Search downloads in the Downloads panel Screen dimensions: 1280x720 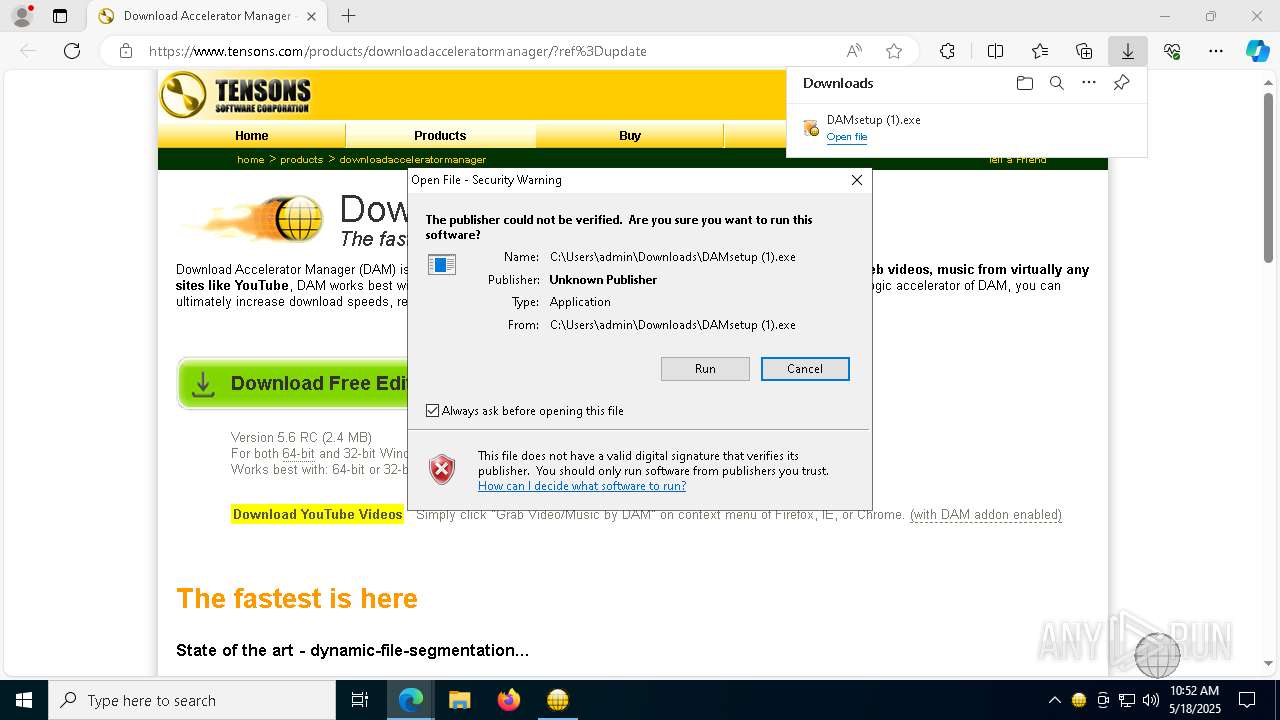click(x=1056, y=83)
